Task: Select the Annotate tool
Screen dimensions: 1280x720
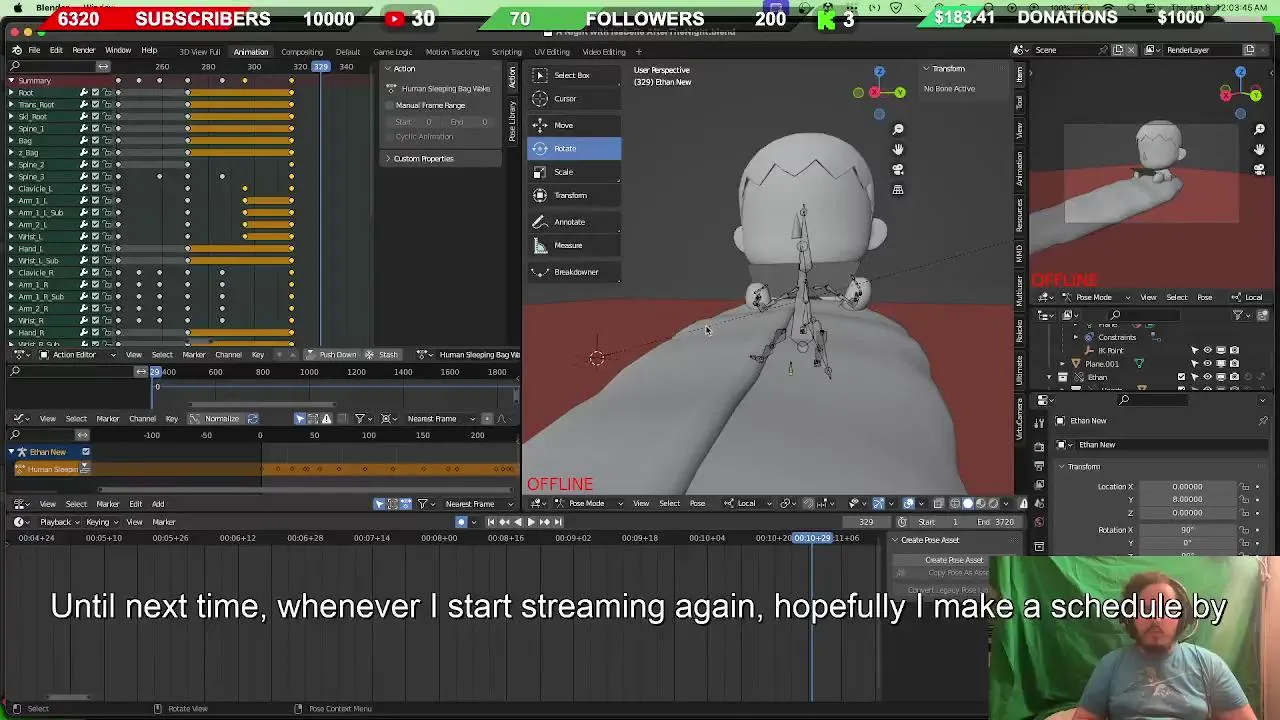Action: pyautogui.click(x=573, y=222)
